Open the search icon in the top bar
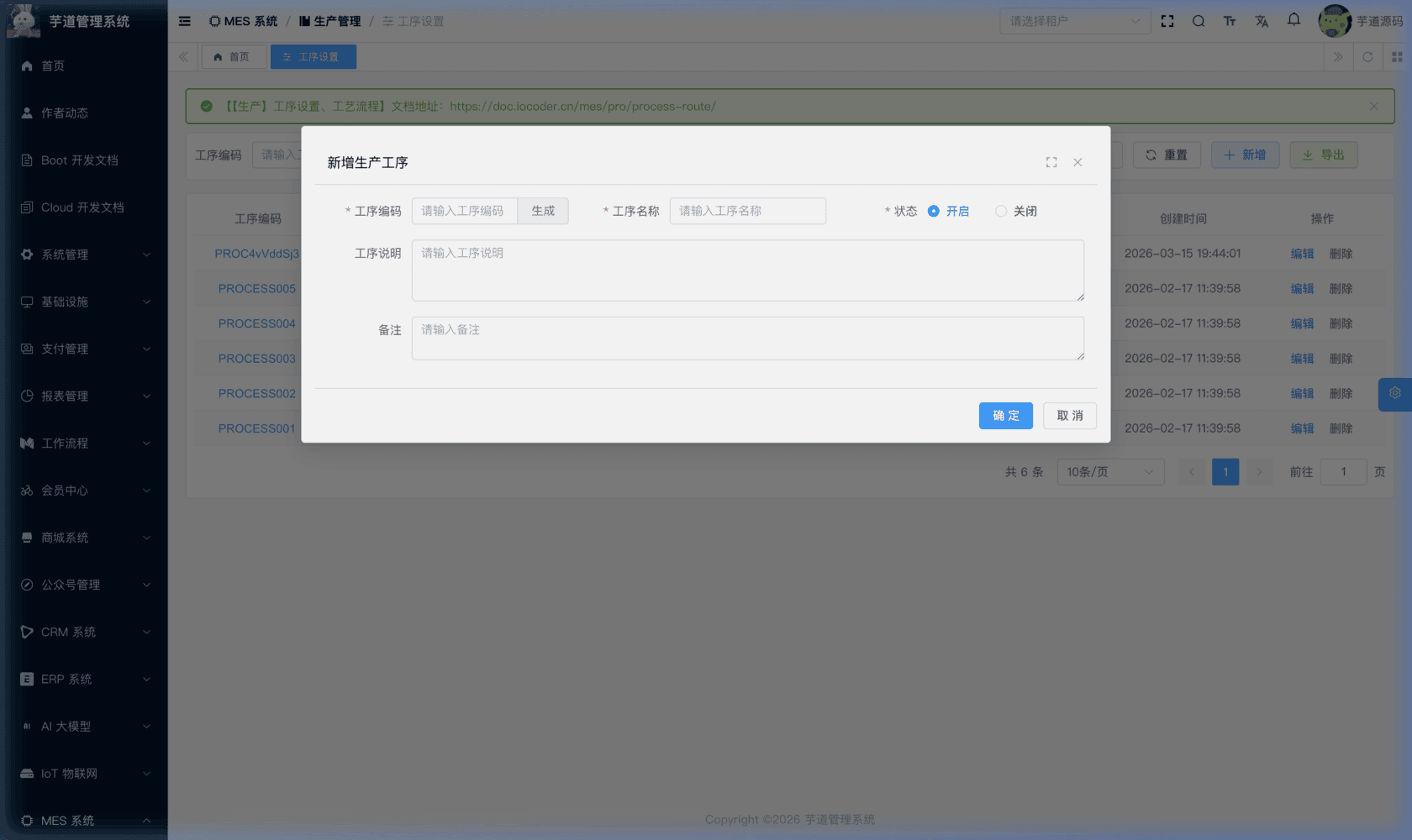The width and height of the screenshot is (1412, 840). click(1199, 21)
